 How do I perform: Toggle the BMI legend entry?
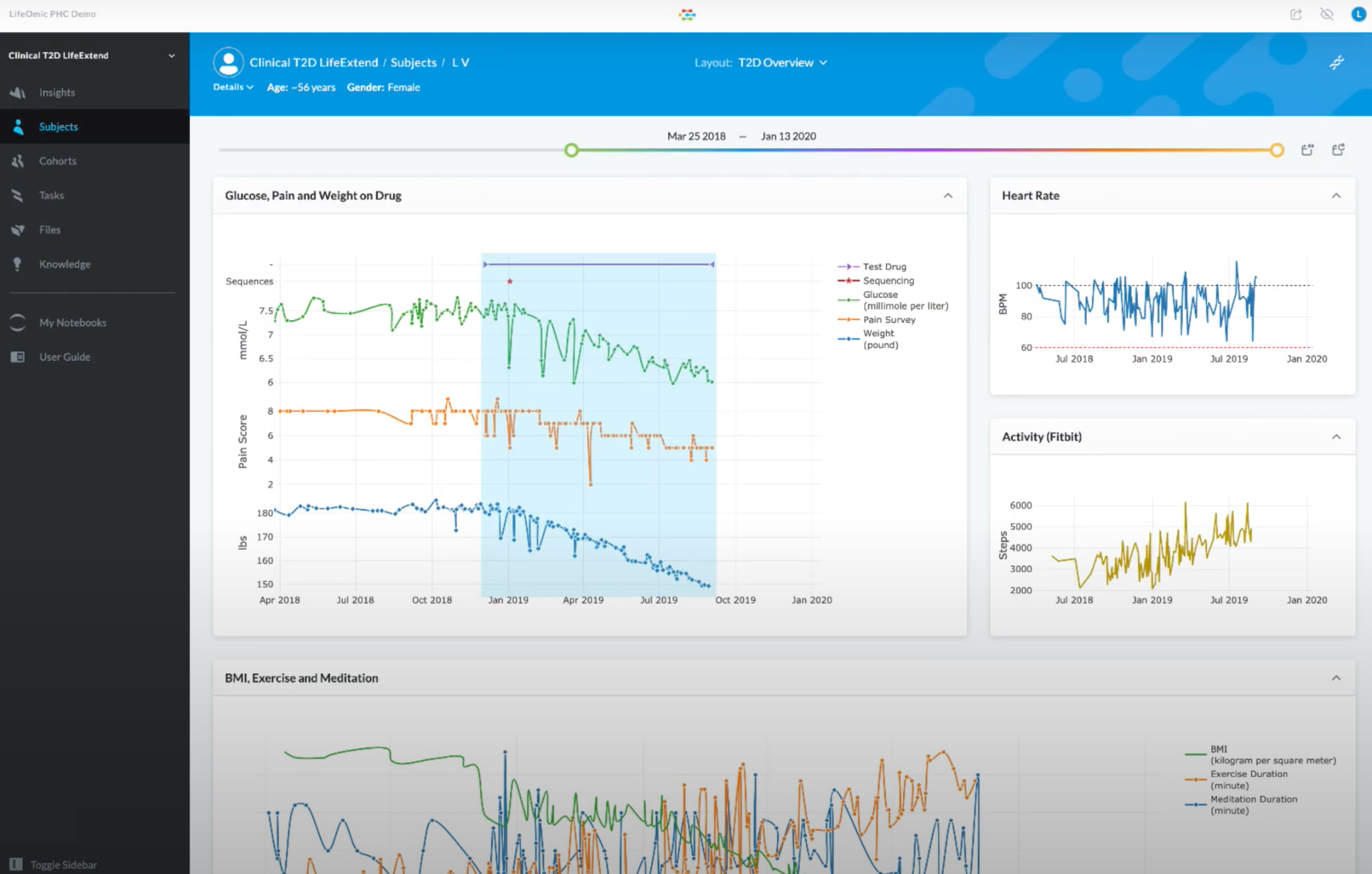1260,755
